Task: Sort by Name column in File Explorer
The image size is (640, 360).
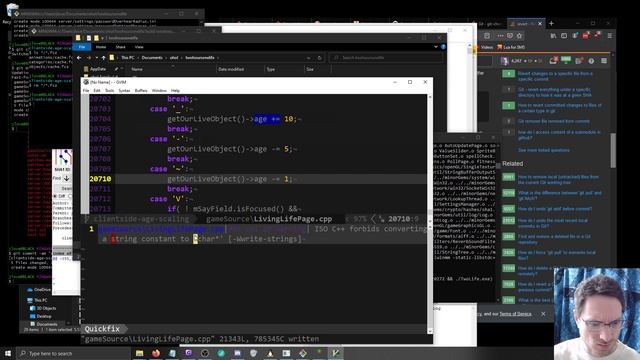Action: click(137, 69)
